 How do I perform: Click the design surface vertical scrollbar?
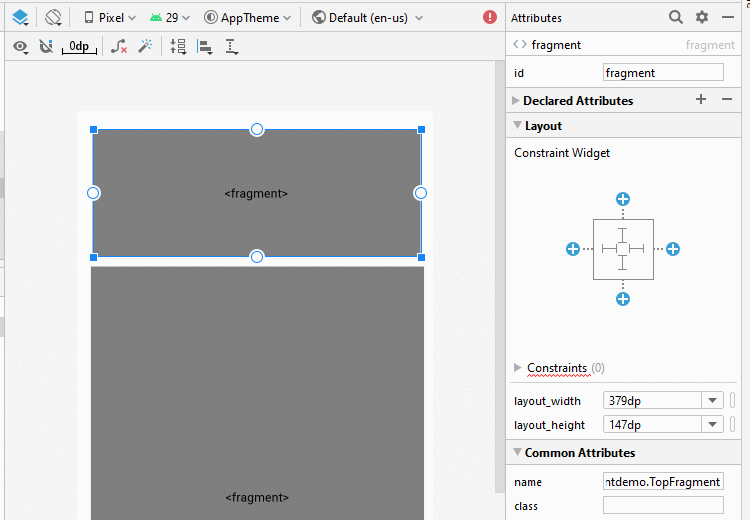point(500,277)
